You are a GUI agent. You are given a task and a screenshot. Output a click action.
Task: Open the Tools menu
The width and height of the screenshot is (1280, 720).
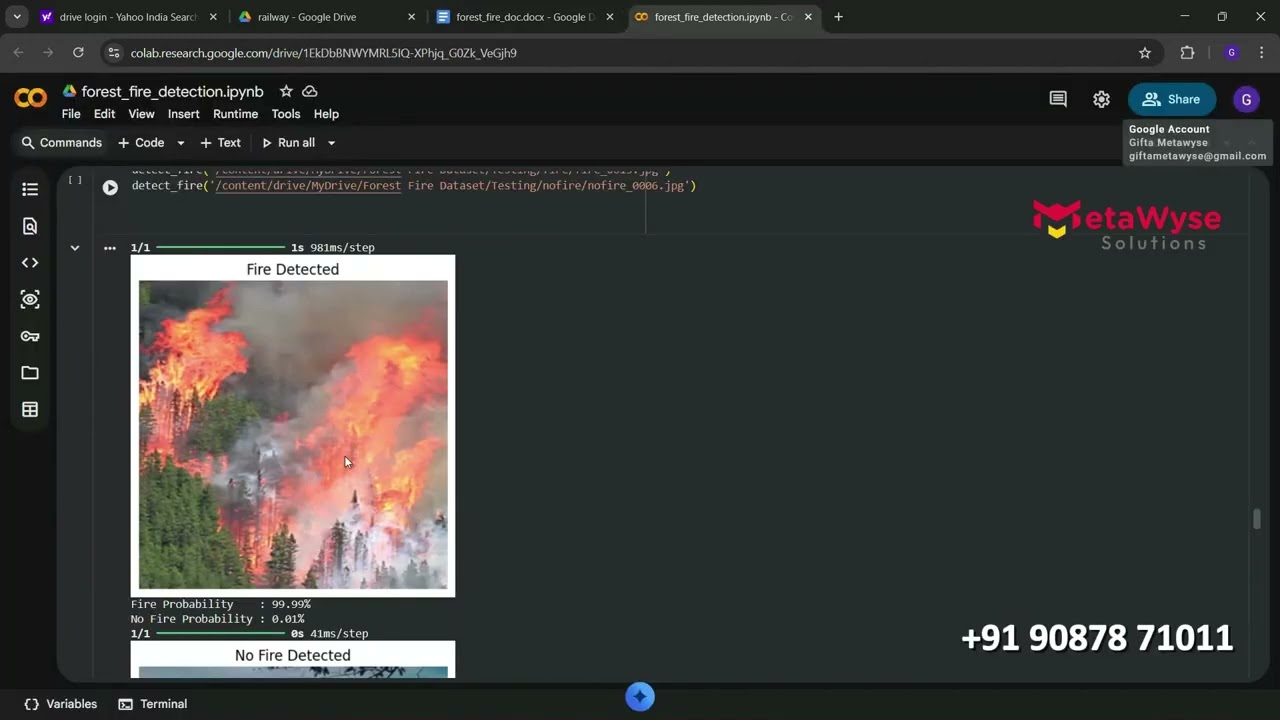tap(286, 114)
